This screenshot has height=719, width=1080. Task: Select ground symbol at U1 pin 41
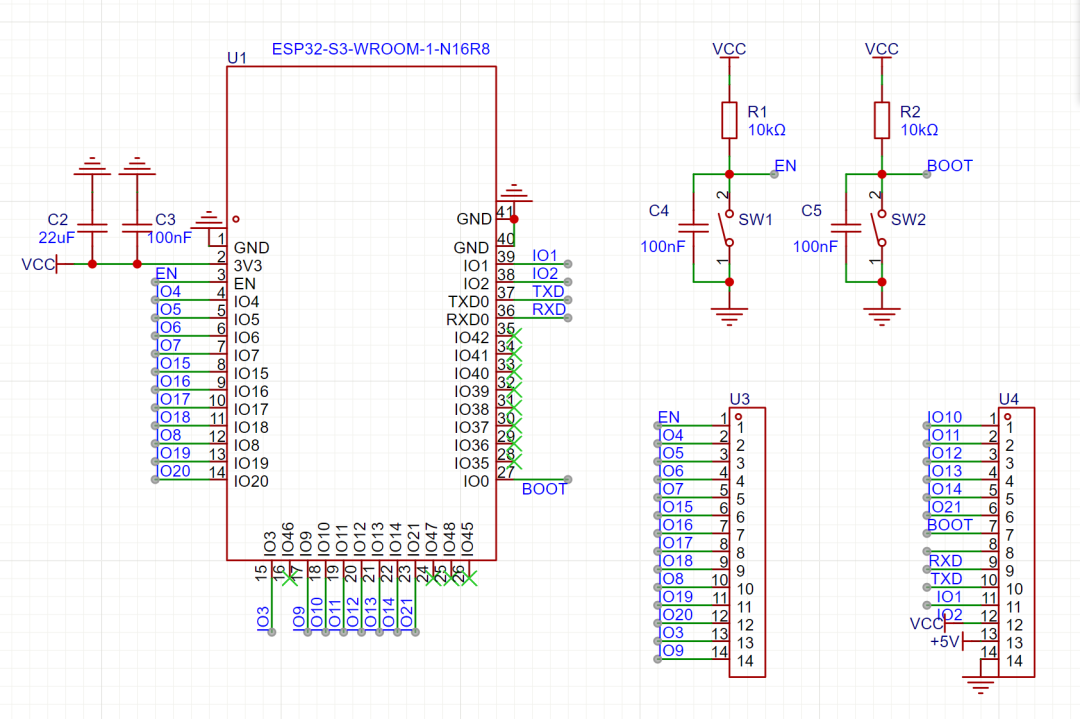[515, 193]
